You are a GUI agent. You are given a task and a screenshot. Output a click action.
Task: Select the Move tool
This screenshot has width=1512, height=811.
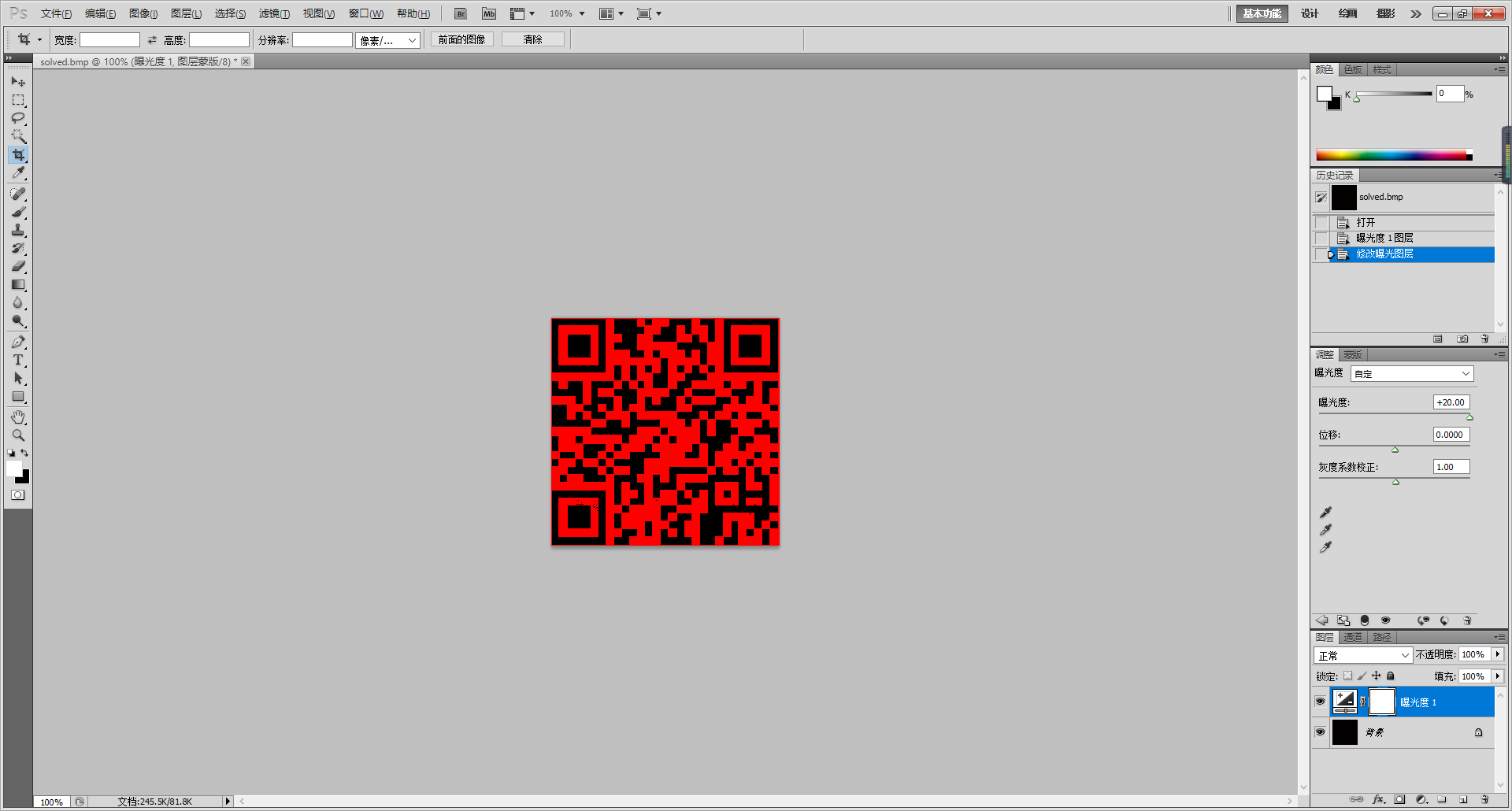pyautogui.click(x=18, y=81)
